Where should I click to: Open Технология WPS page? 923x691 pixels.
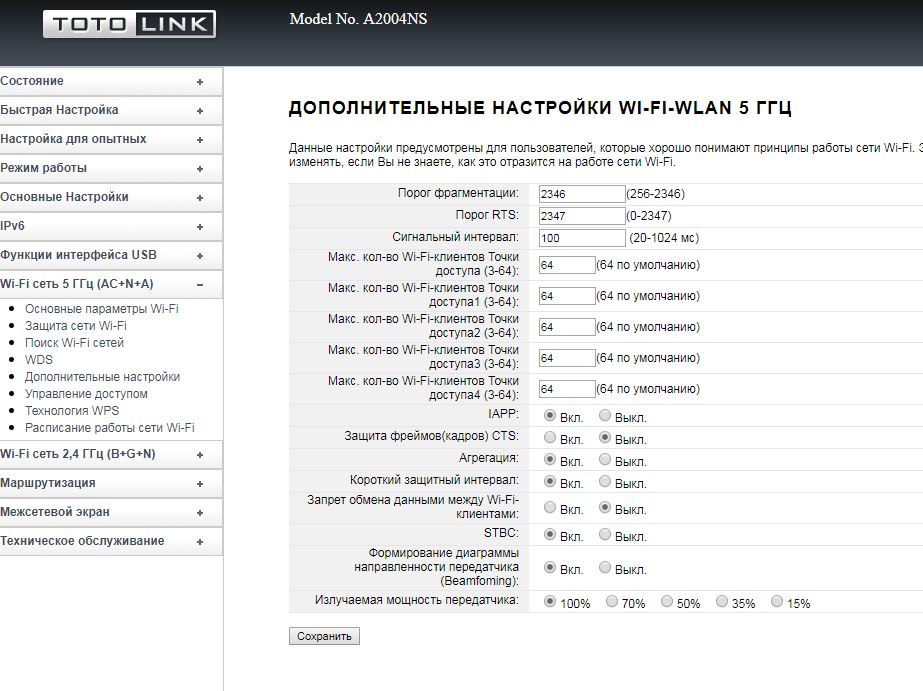[x=72, y=411]
